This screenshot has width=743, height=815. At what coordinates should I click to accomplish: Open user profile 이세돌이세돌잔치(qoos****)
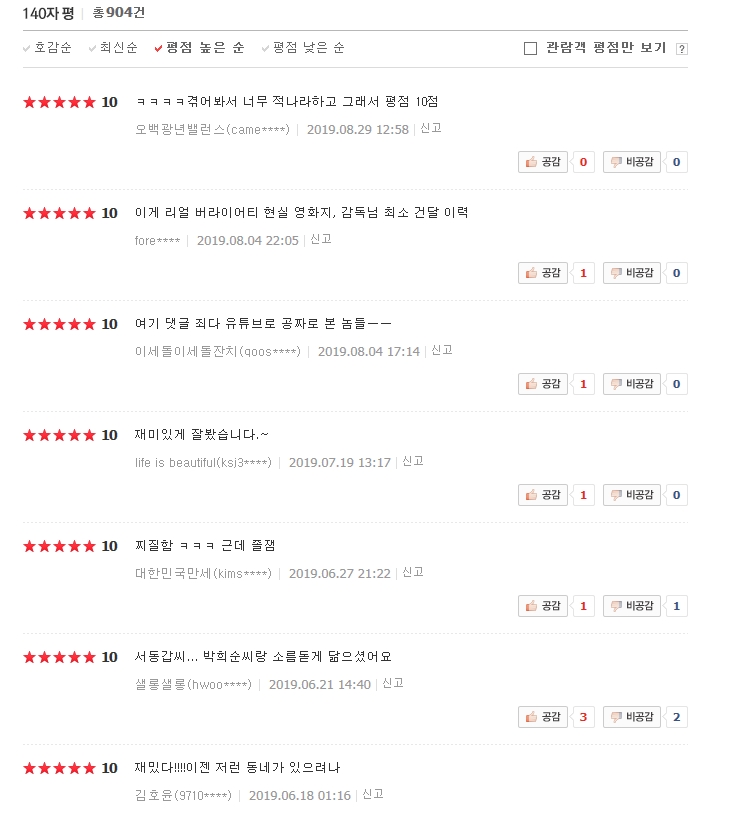[x=218, y=351]
